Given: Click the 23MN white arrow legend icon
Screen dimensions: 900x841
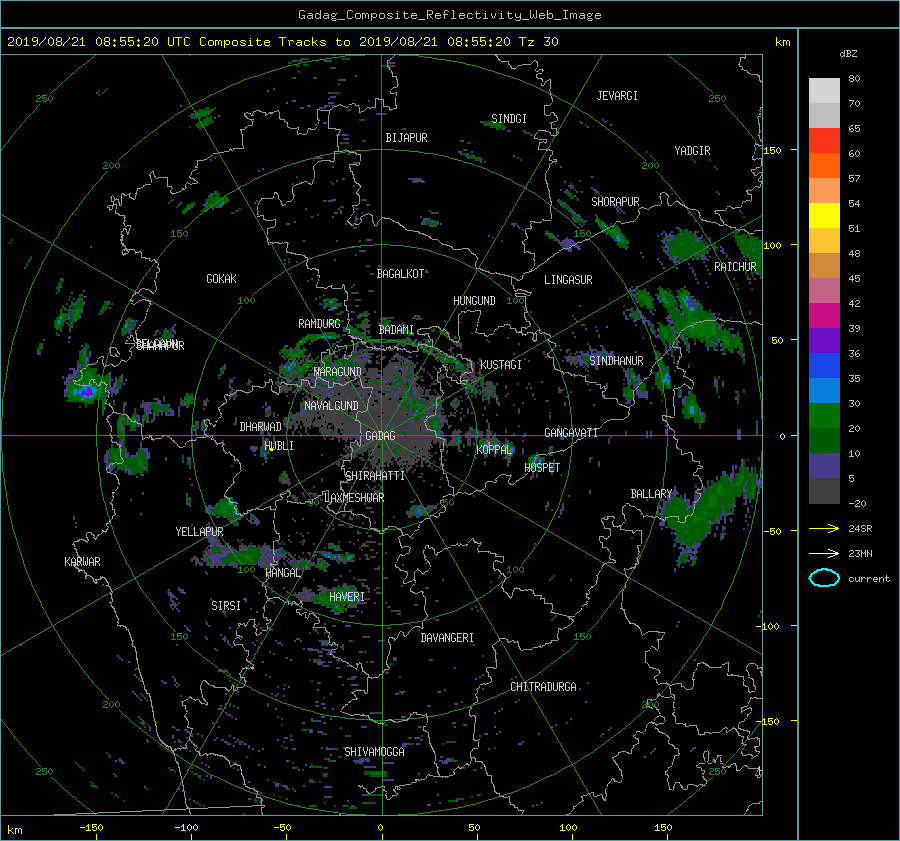Looking at the screenshot, I should click(824, 553).
